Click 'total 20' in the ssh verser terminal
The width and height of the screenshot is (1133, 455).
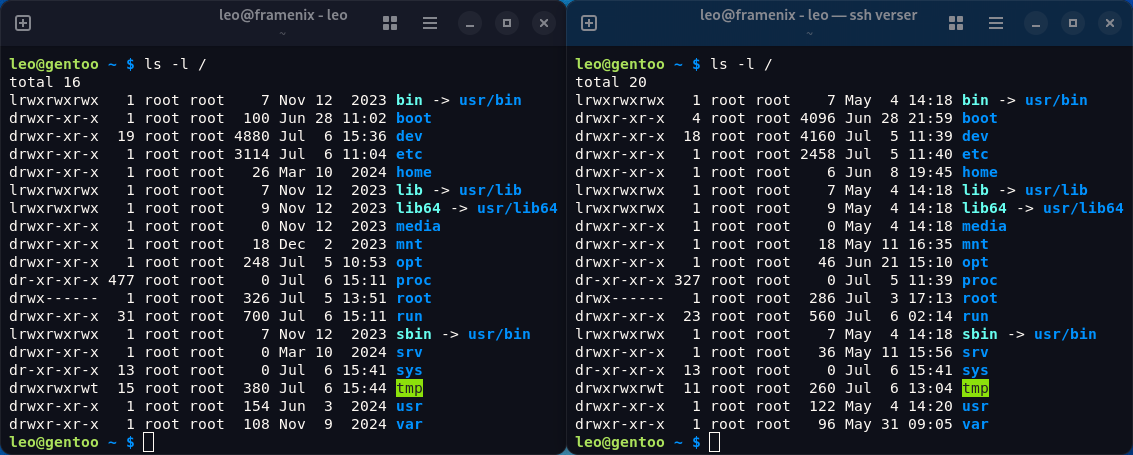click(x=611, y=82)
